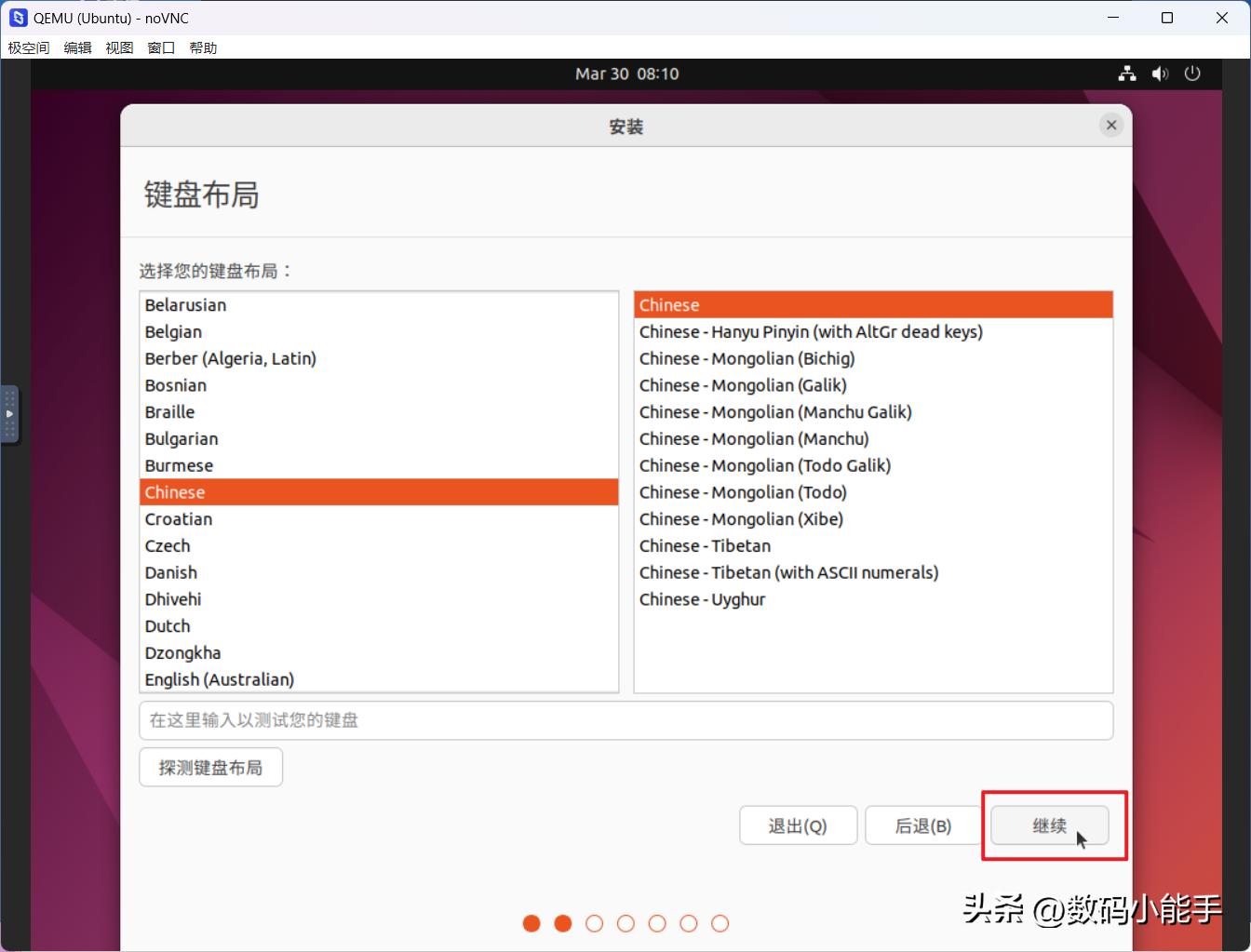Select Chinese - Tibetan (with ASCII numerals)
This screenshot has height=952, width=1251.
point(874,572)
